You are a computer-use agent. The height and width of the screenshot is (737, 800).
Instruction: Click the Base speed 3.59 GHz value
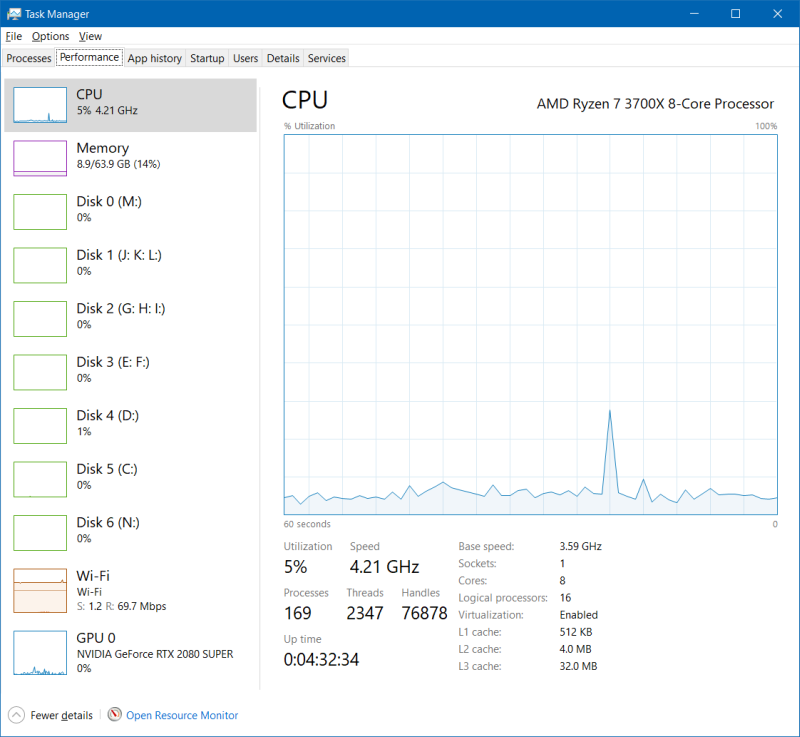581,546
